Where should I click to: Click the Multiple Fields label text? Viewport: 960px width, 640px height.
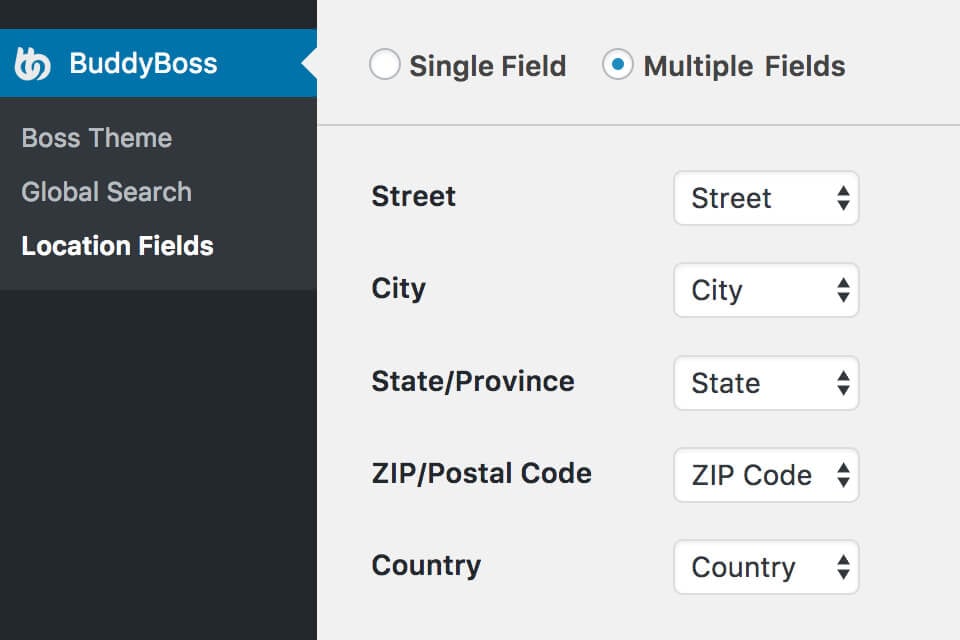tap(745, 67)
